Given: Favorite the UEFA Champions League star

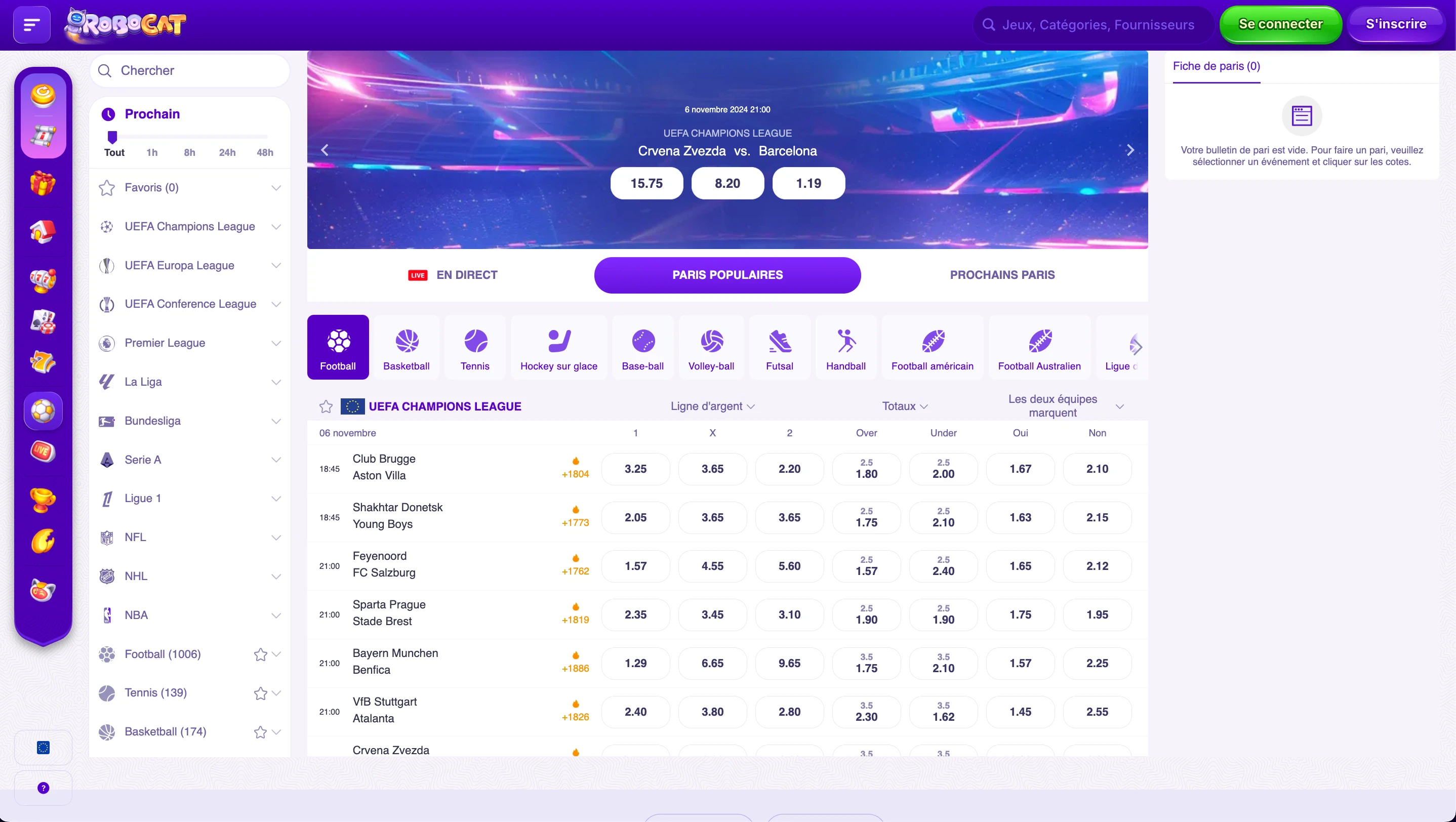Looking at the screenshot, I should (326, 406).
